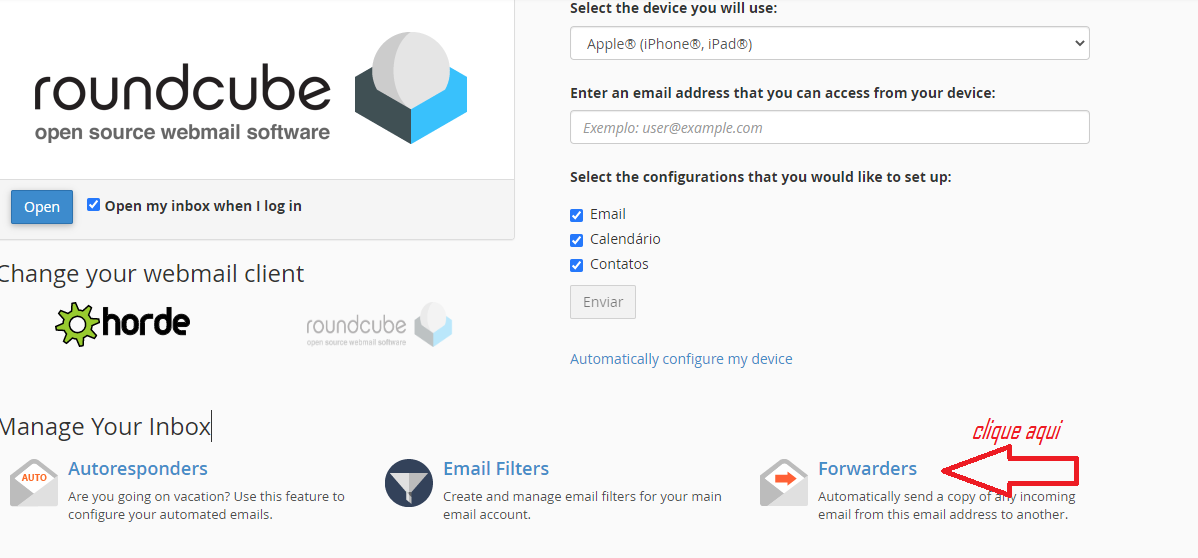Click the email address input field
This screenshot has height=558, width=1198.
point(830,127)
